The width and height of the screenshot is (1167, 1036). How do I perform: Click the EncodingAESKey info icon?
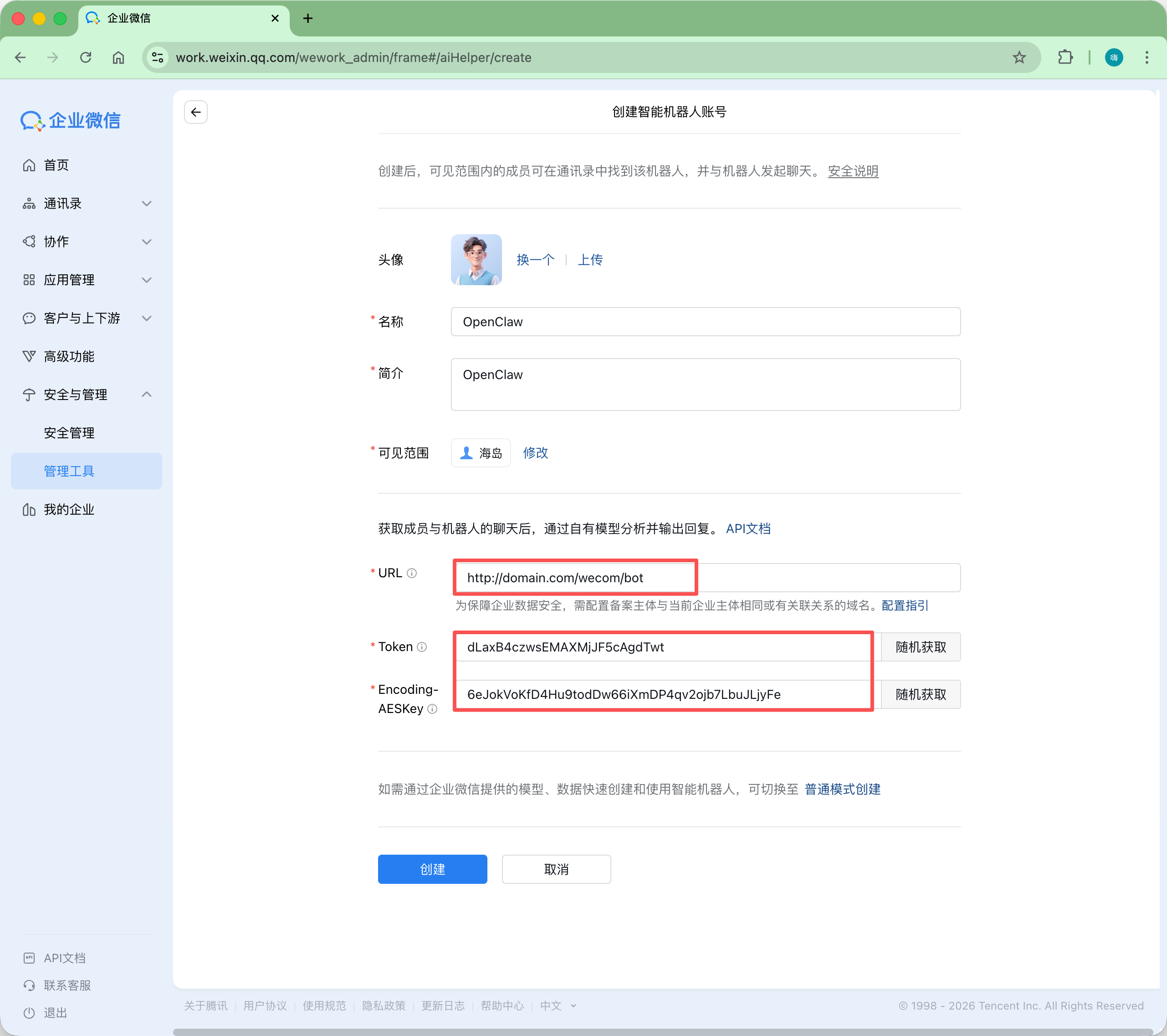point(432,709)
